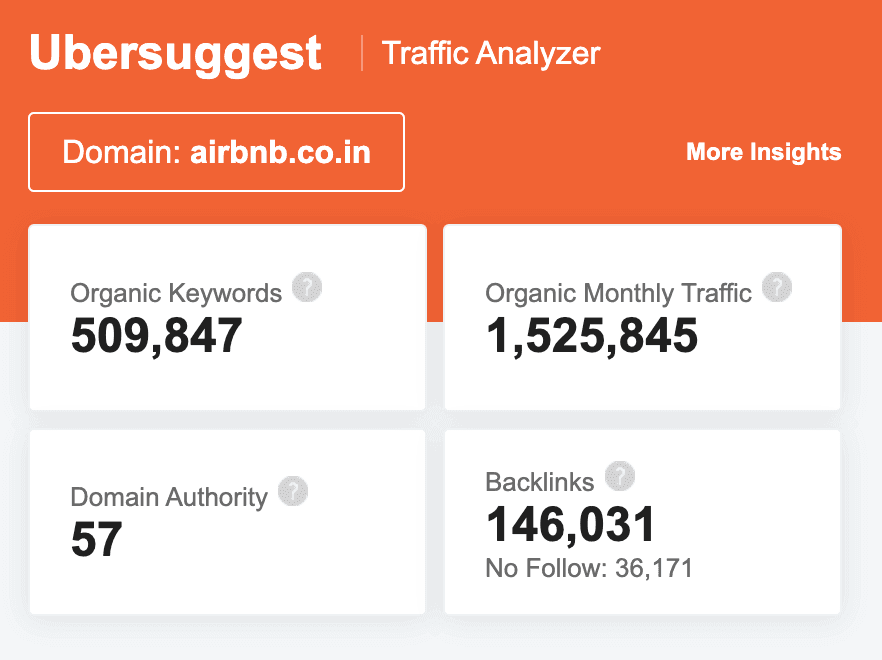Select the Organic Keywords metric card

coord(228,317)
